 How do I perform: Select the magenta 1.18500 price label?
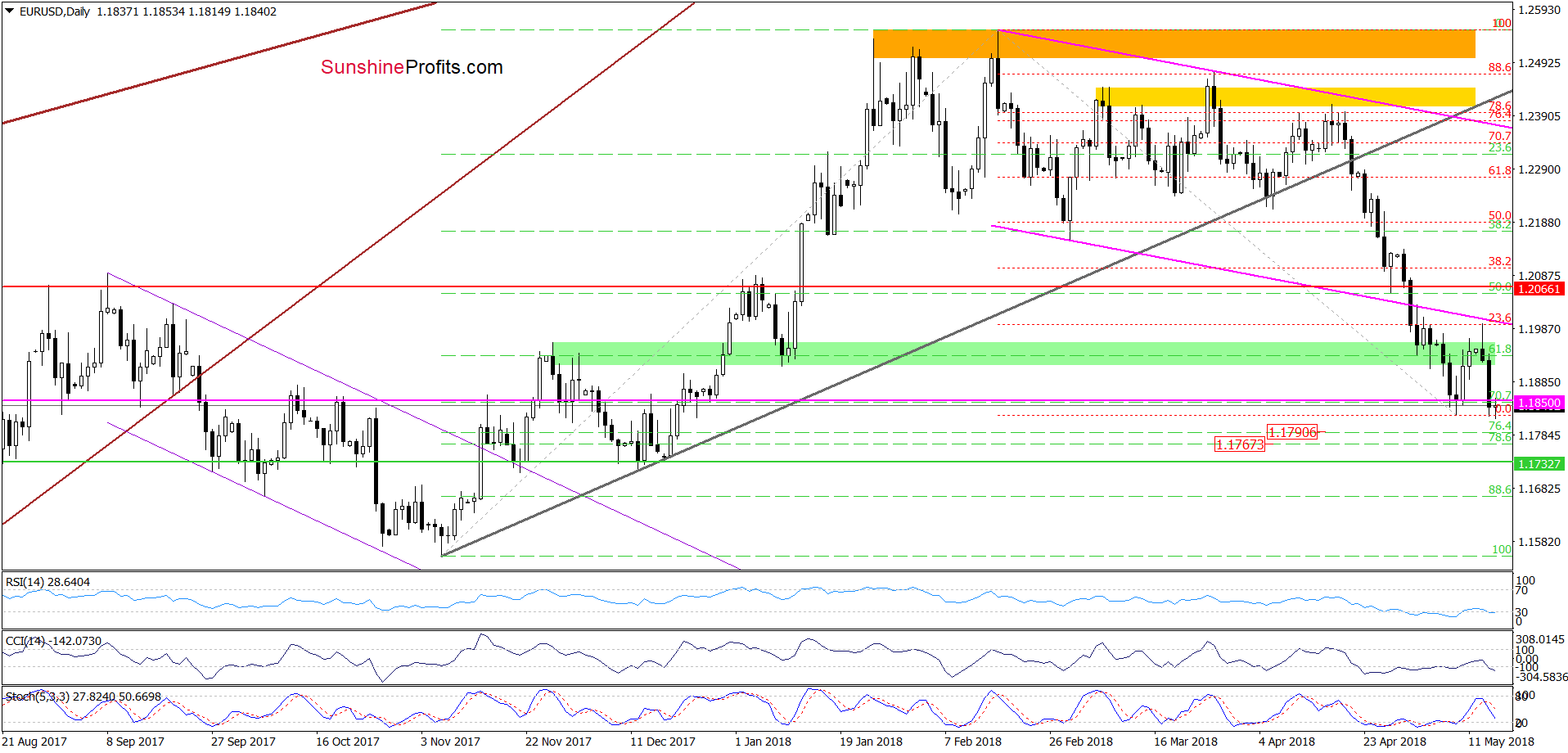click(x=1539, y=403)
